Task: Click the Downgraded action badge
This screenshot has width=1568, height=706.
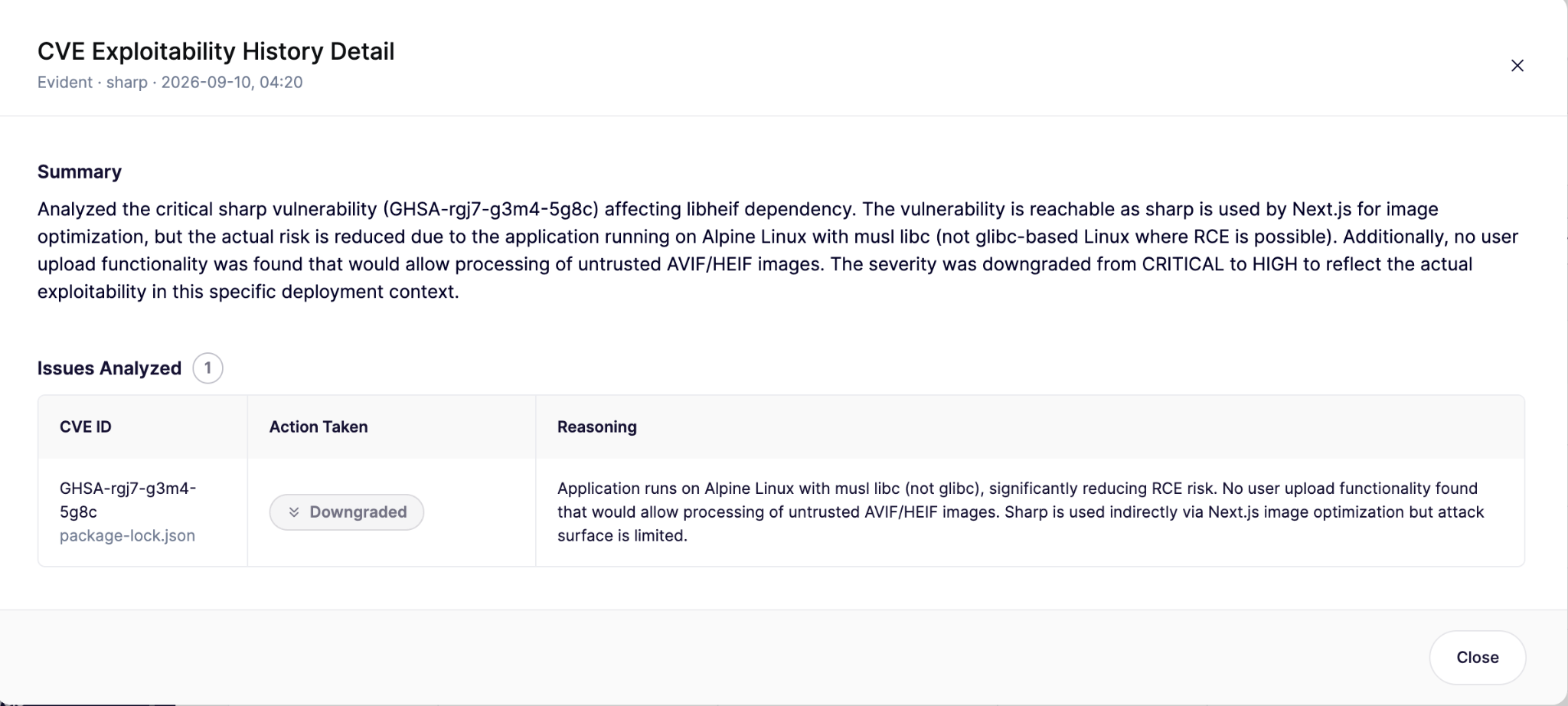Action: pos(347,512)
